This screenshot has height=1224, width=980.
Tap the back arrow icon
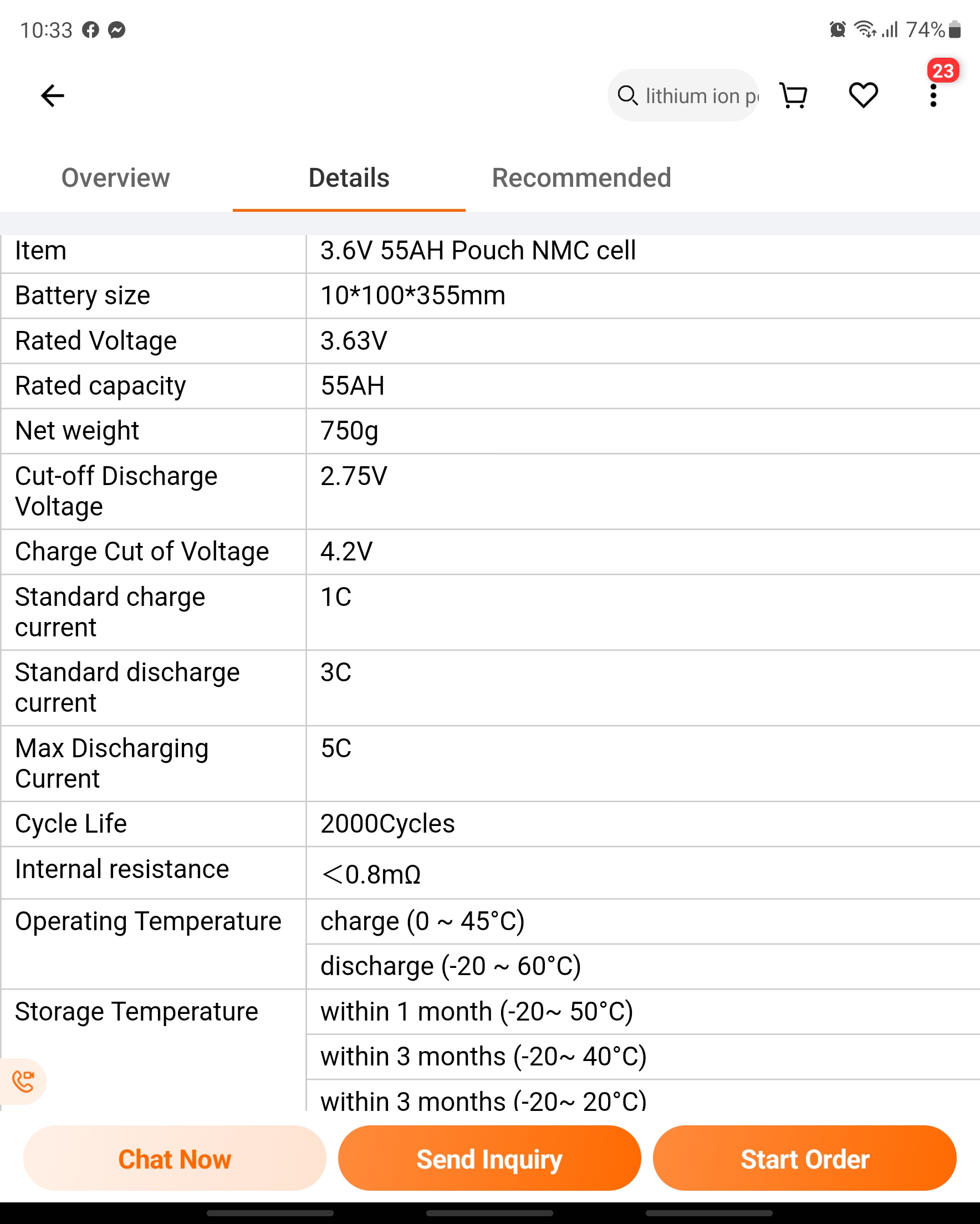pyautogui.click(x=52, y=95)
